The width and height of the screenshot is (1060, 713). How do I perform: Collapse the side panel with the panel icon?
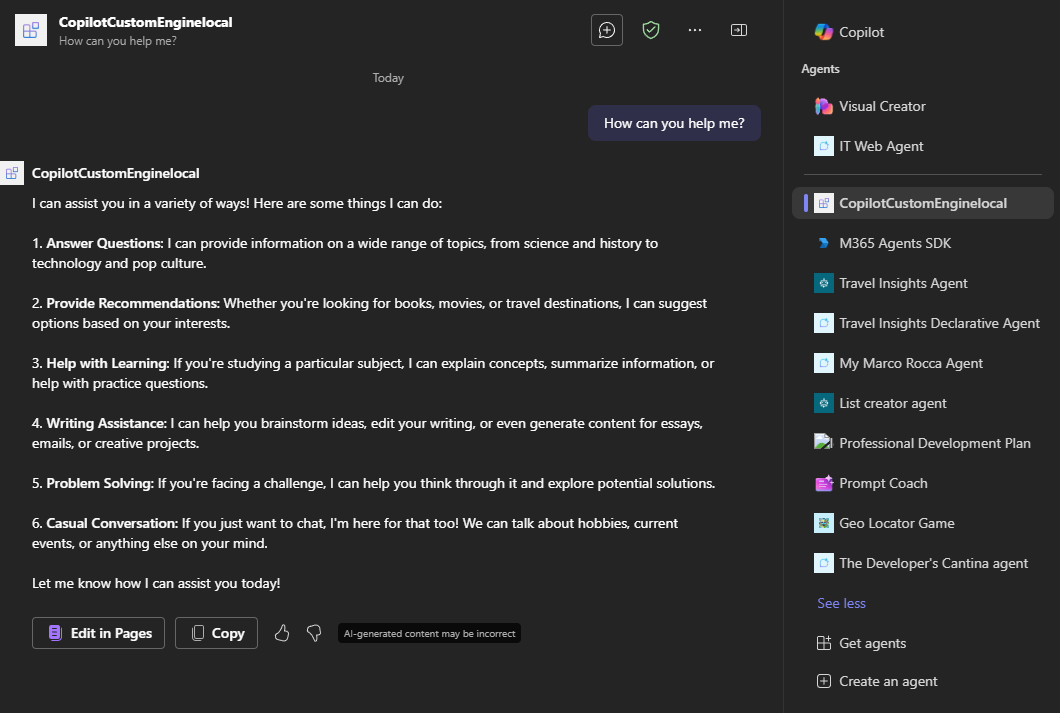739,30
